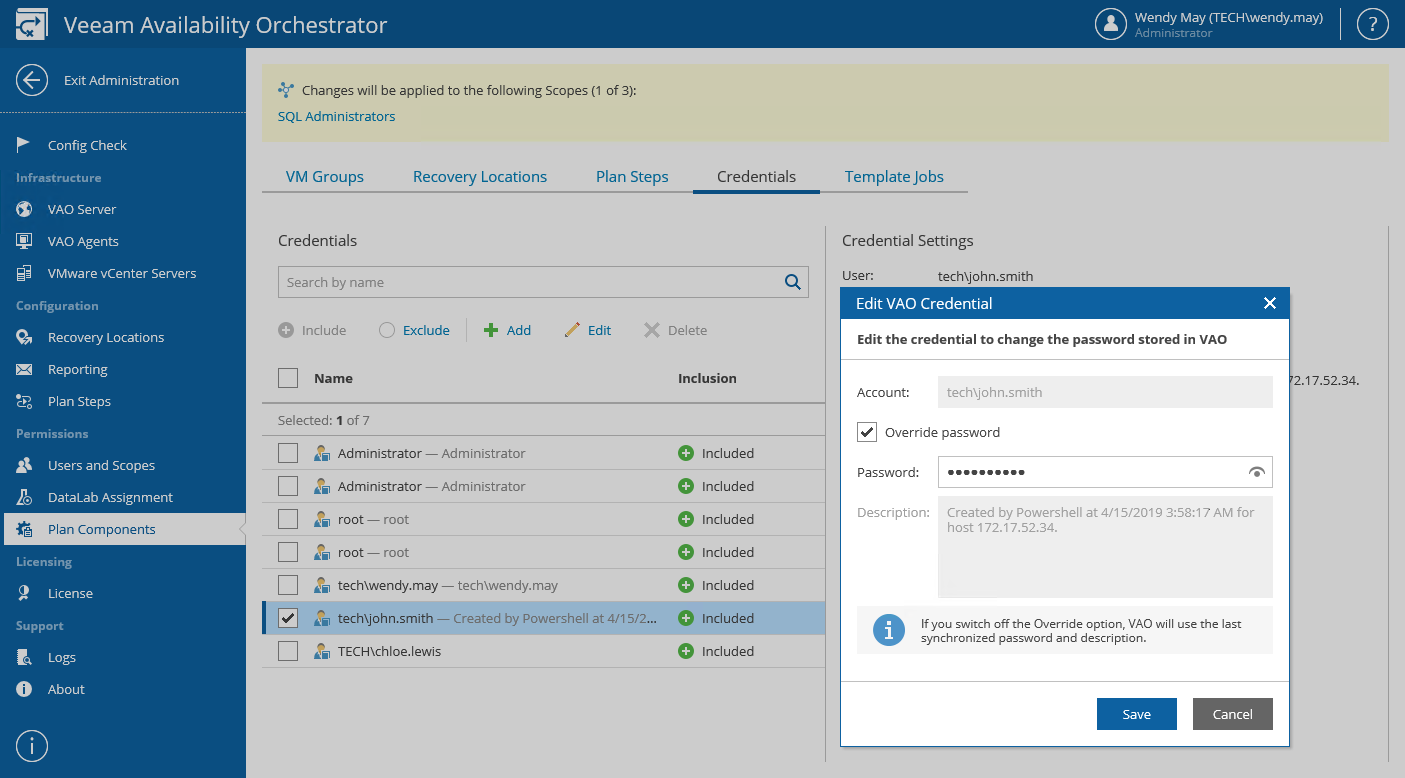
Task: Click the Edit pencil icon
Action: point(572,330)
